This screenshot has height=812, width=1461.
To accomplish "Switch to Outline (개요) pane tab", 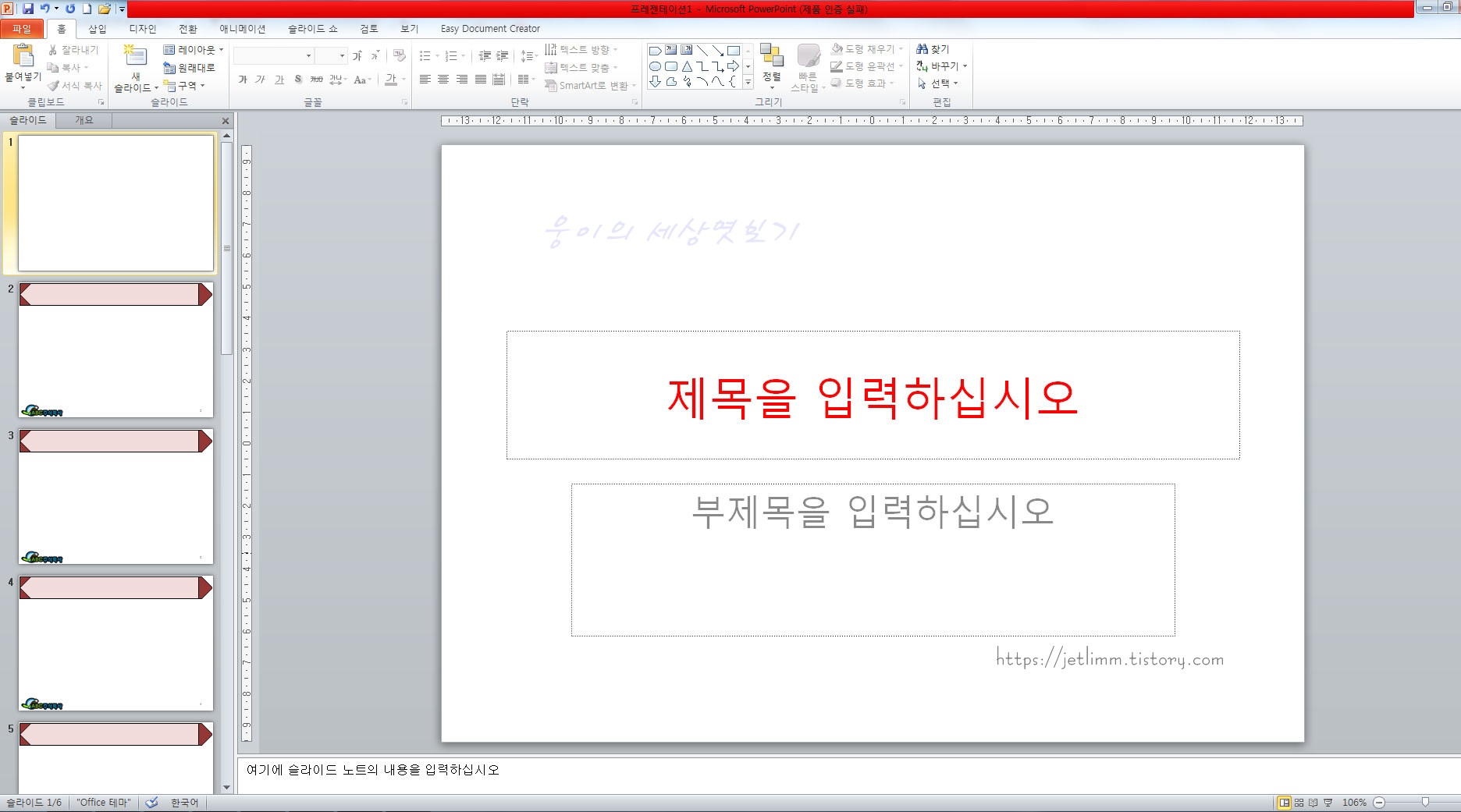I will 84,120.
